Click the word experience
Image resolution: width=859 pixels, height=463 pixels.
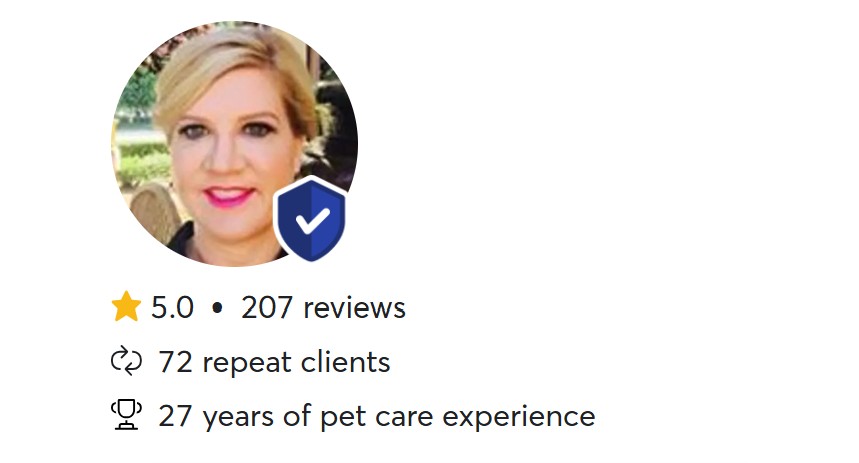pyautogui.click(x=519, y=418)
